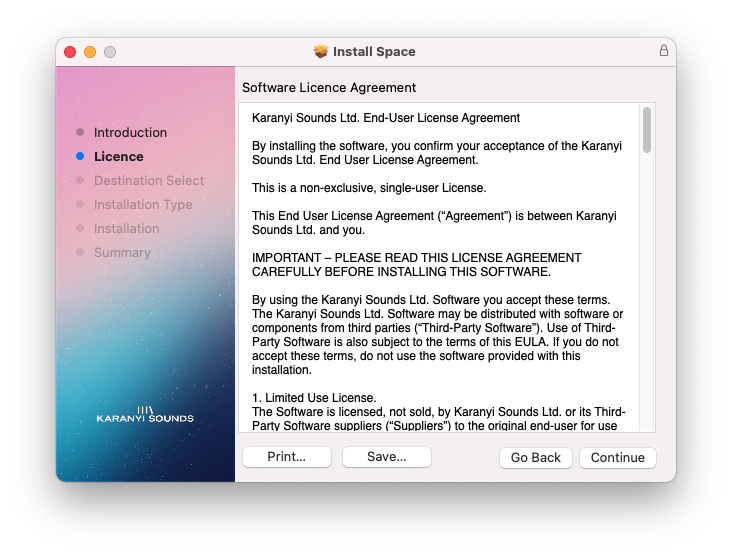Click the 'Install Space' window title

tap(374, 51)
